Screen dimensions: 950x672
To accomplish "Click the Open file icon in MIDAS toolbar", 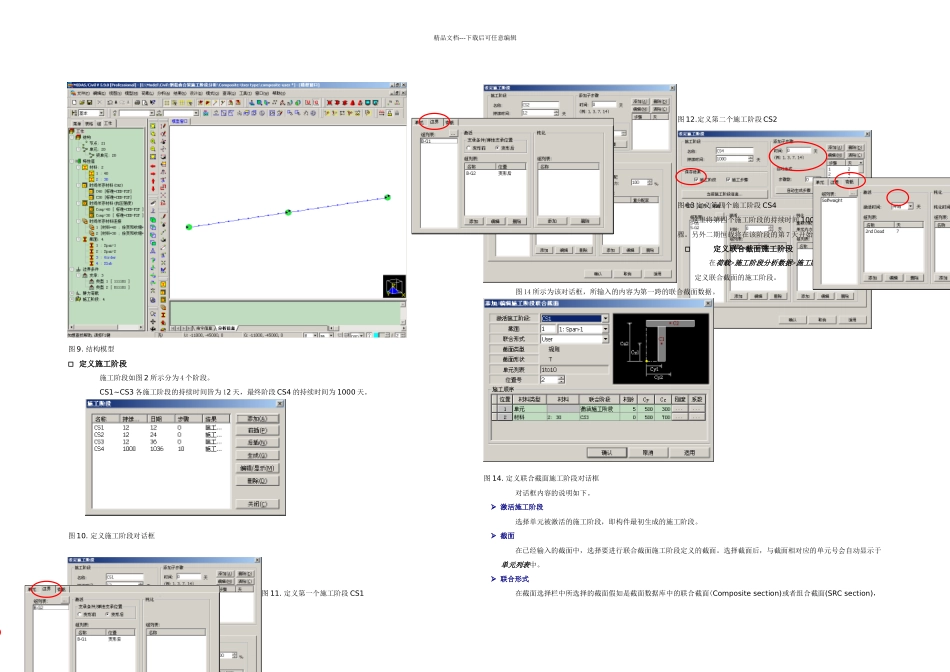I will [80, 102].
